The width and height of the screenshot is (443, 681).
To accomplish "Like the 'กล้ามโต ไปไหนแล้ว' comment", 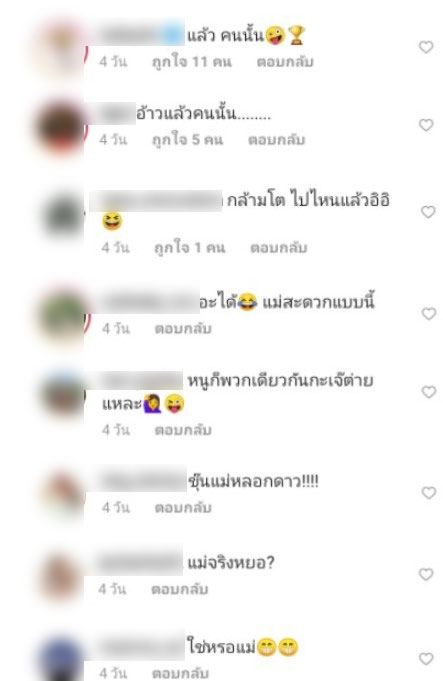I will (428, 212).
